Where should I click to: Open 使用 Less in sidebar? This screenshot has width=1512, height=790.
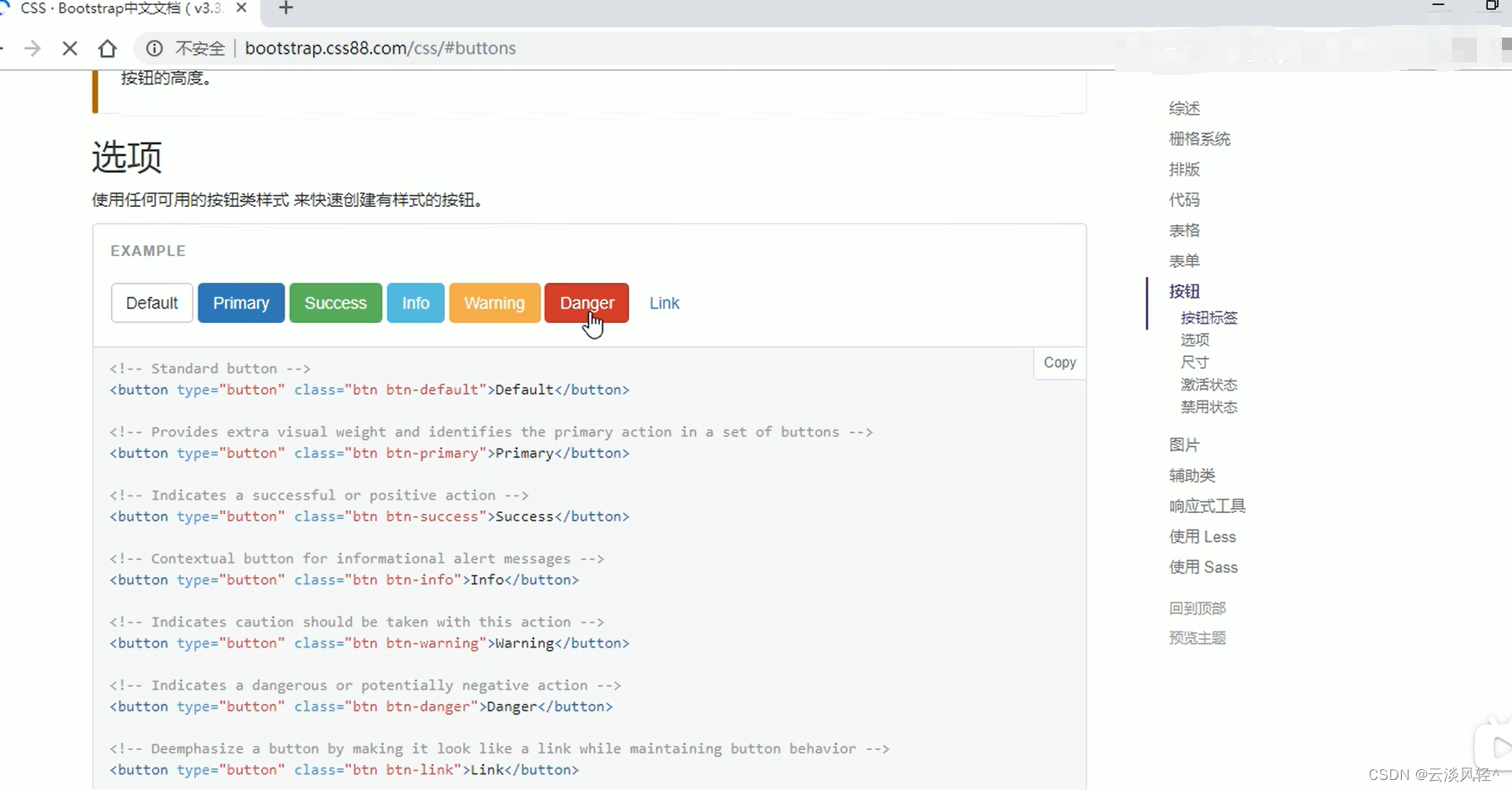click(1202, 537)
